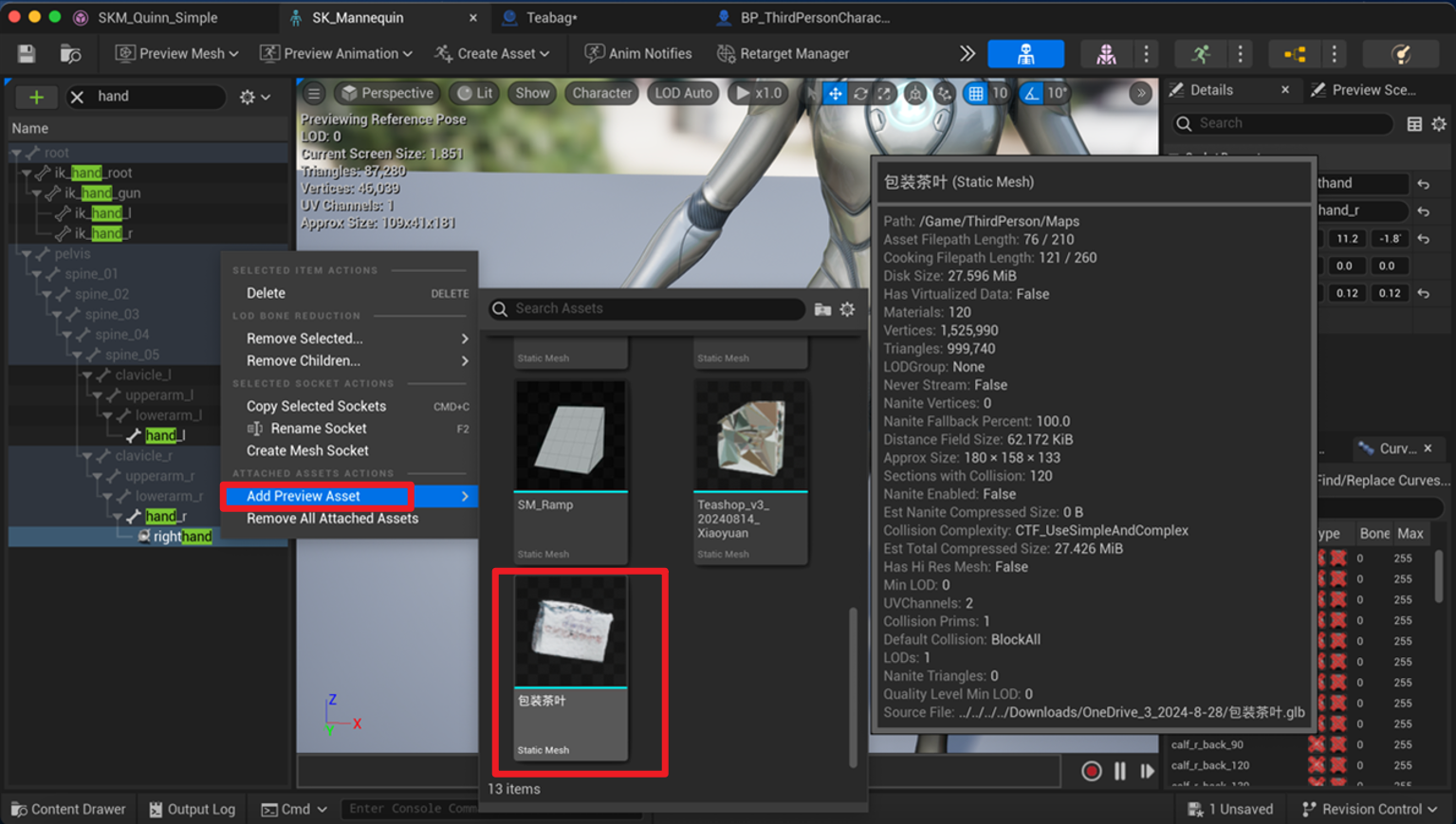
Task: Switch to Animation mode with the running figure icon
Action: point(1202,53)
